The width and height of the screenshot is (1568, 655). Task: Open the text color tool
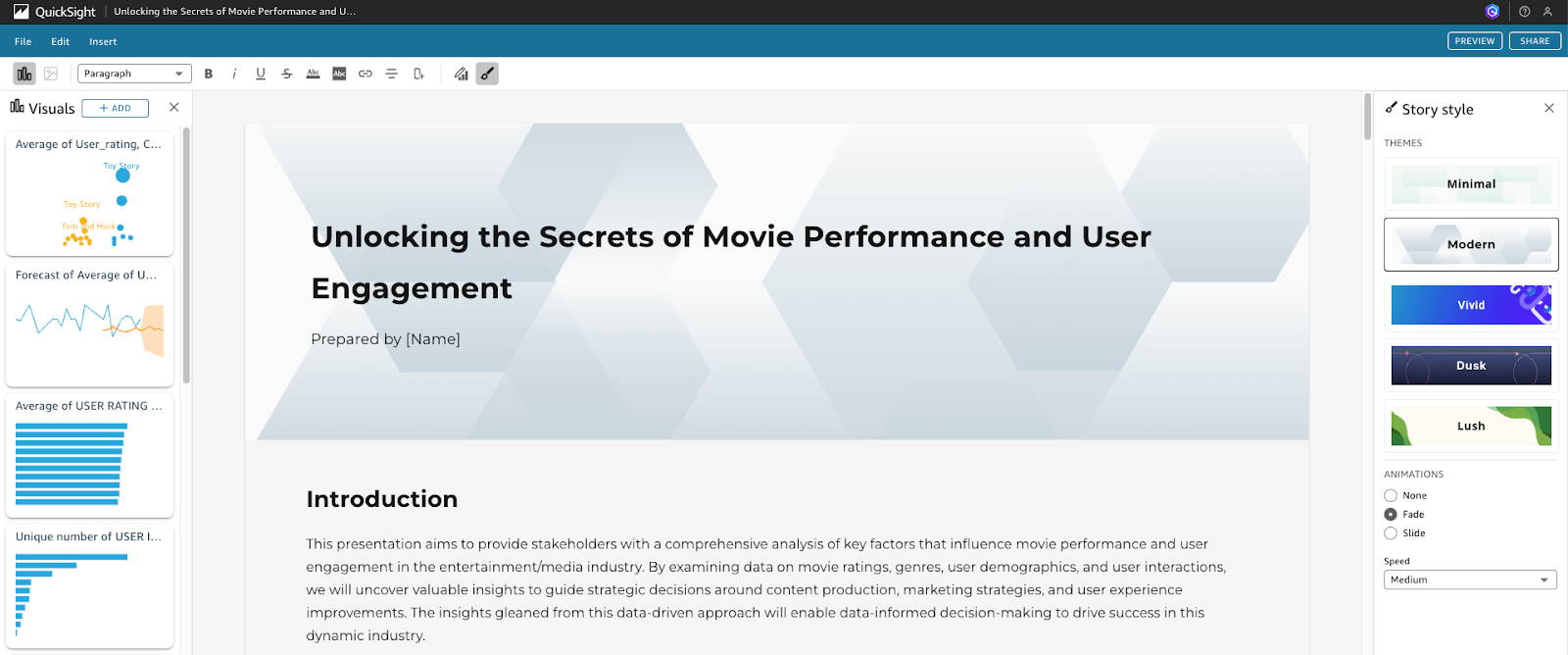(314, 74)
